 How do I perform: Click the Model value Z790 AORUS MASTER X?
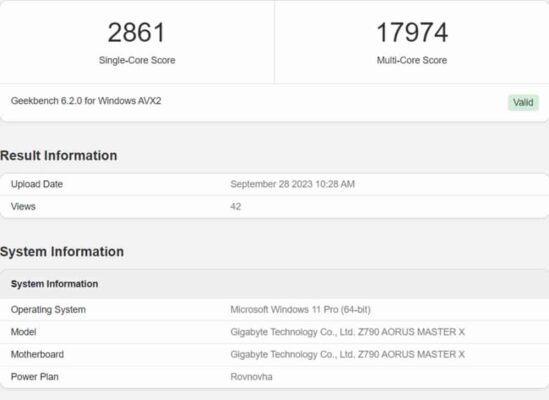[x=347, y=332]
